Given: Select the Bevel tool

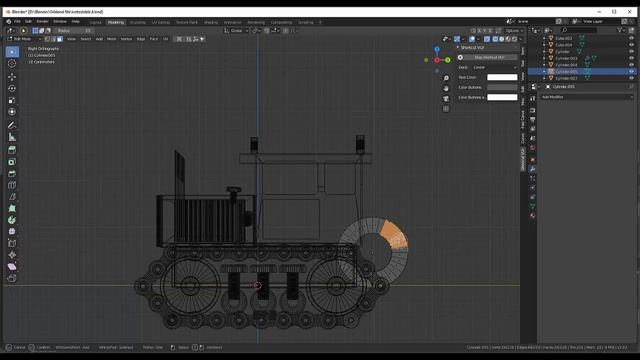Looking at the screenshot, I should click(12, 173).
